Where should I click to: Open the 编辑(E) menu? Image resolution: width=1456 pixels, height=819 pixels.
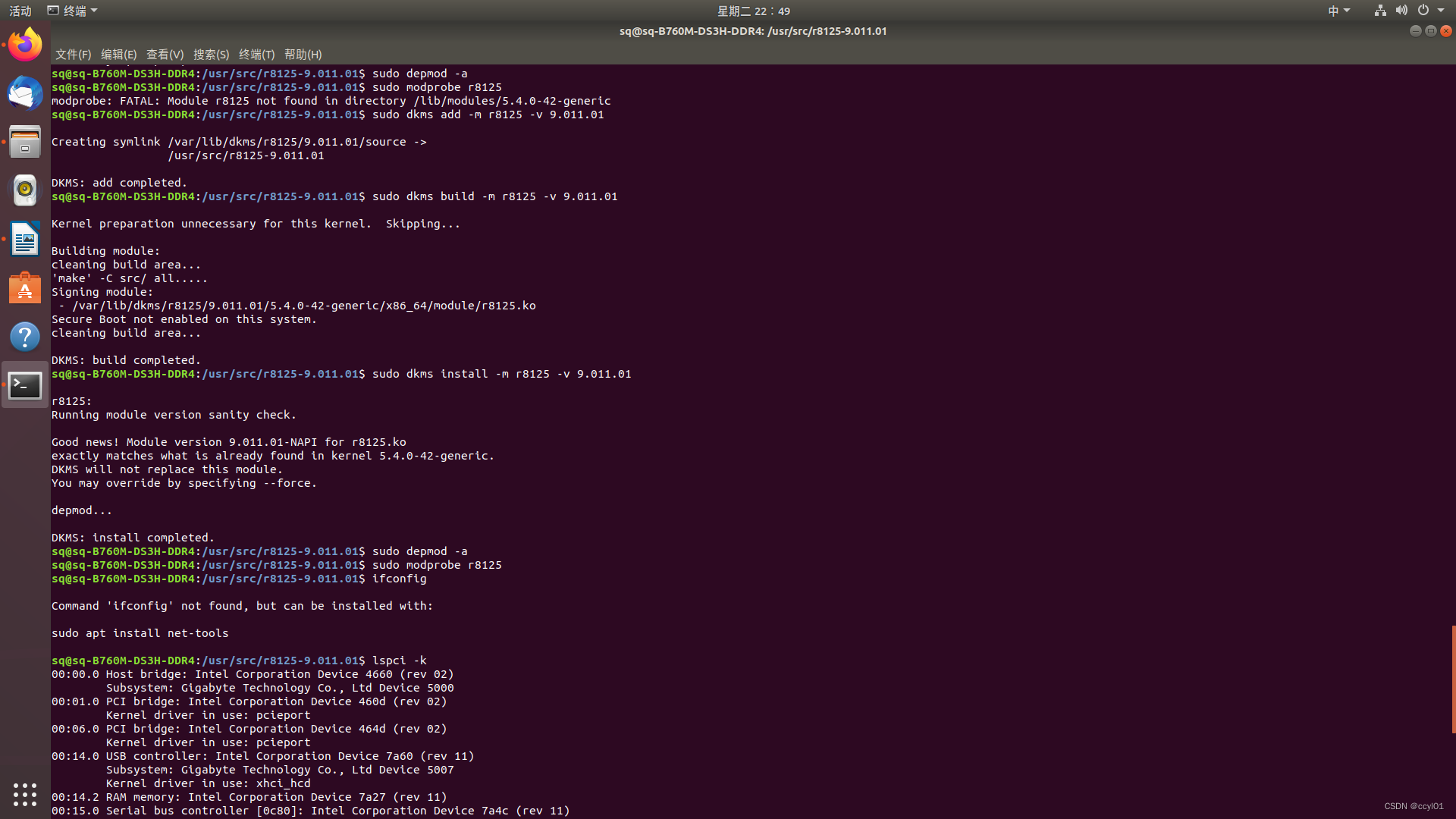coord(118,55)
